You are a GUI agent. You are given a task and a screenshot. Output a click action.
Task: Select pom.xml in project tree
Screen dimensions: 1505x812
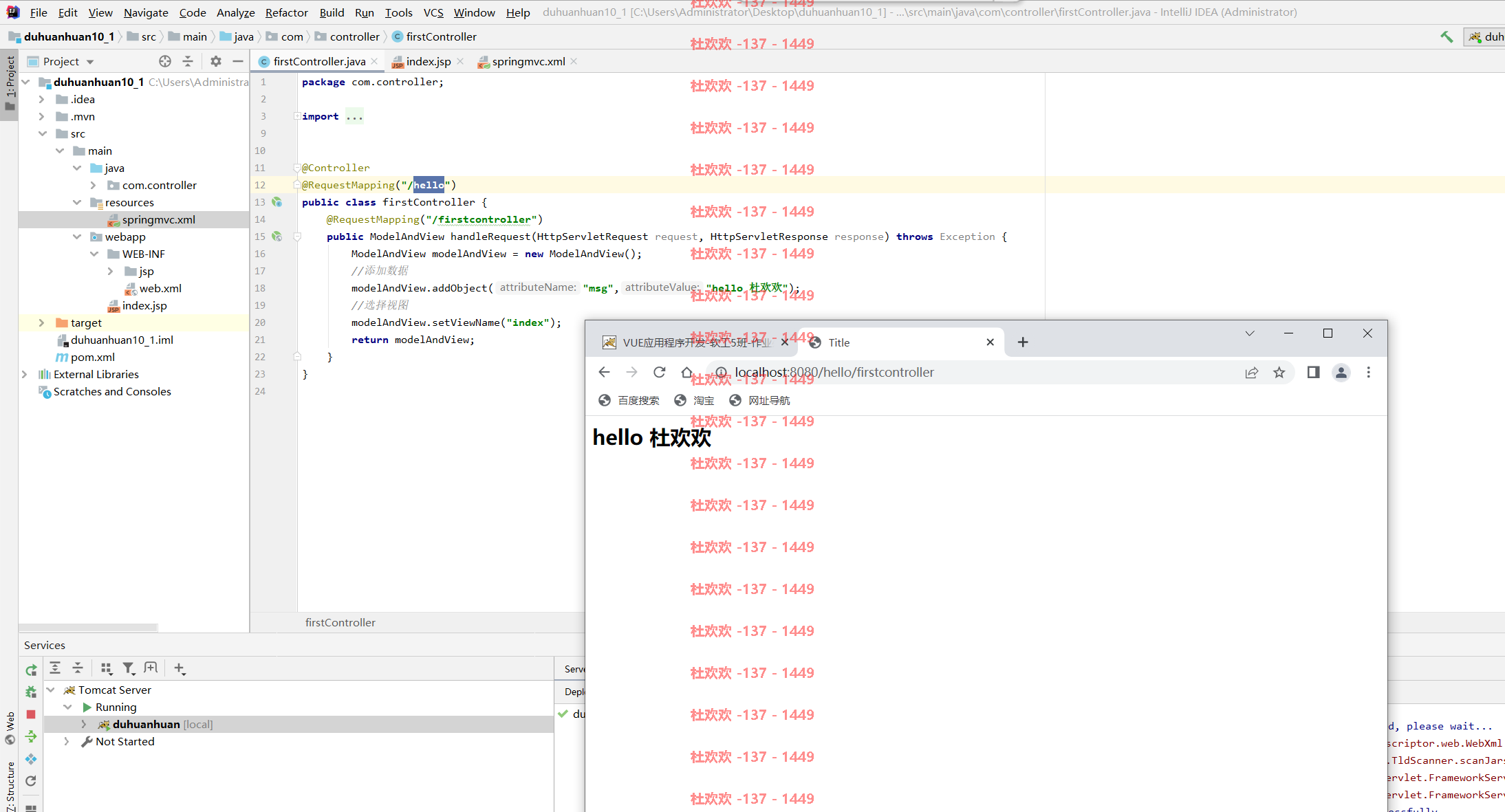pos(85,357)
